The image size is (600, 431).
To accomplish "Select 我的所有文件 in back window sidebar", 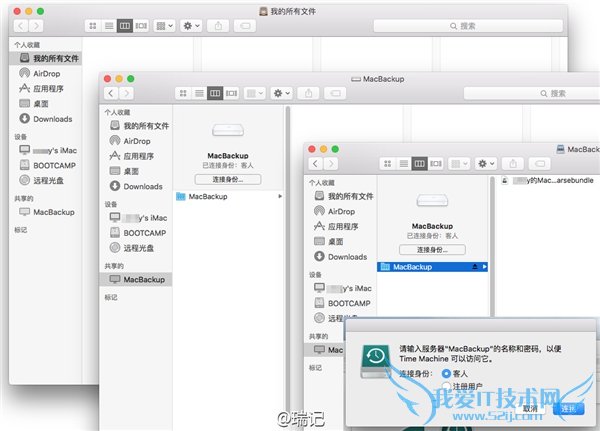I will click(46, 58).
